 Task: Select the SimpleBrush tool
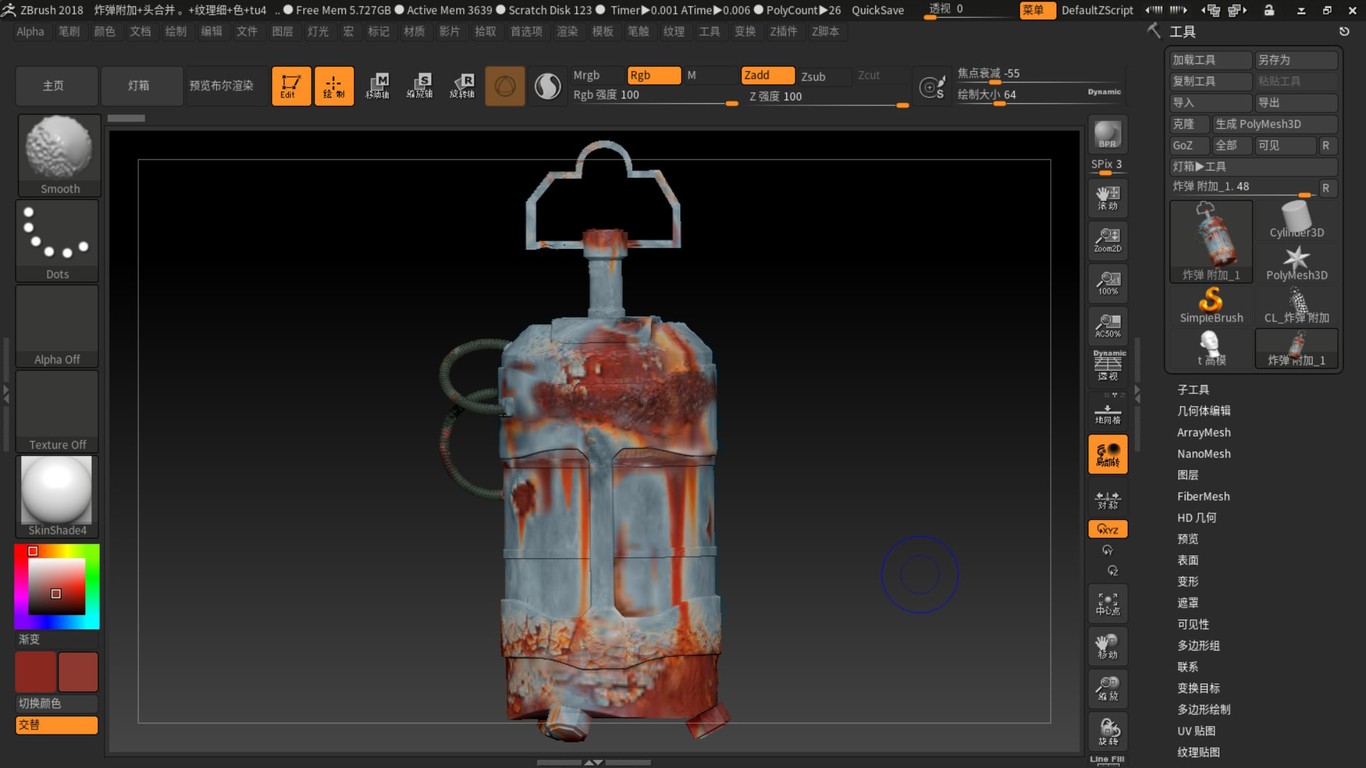point(1211,305)
